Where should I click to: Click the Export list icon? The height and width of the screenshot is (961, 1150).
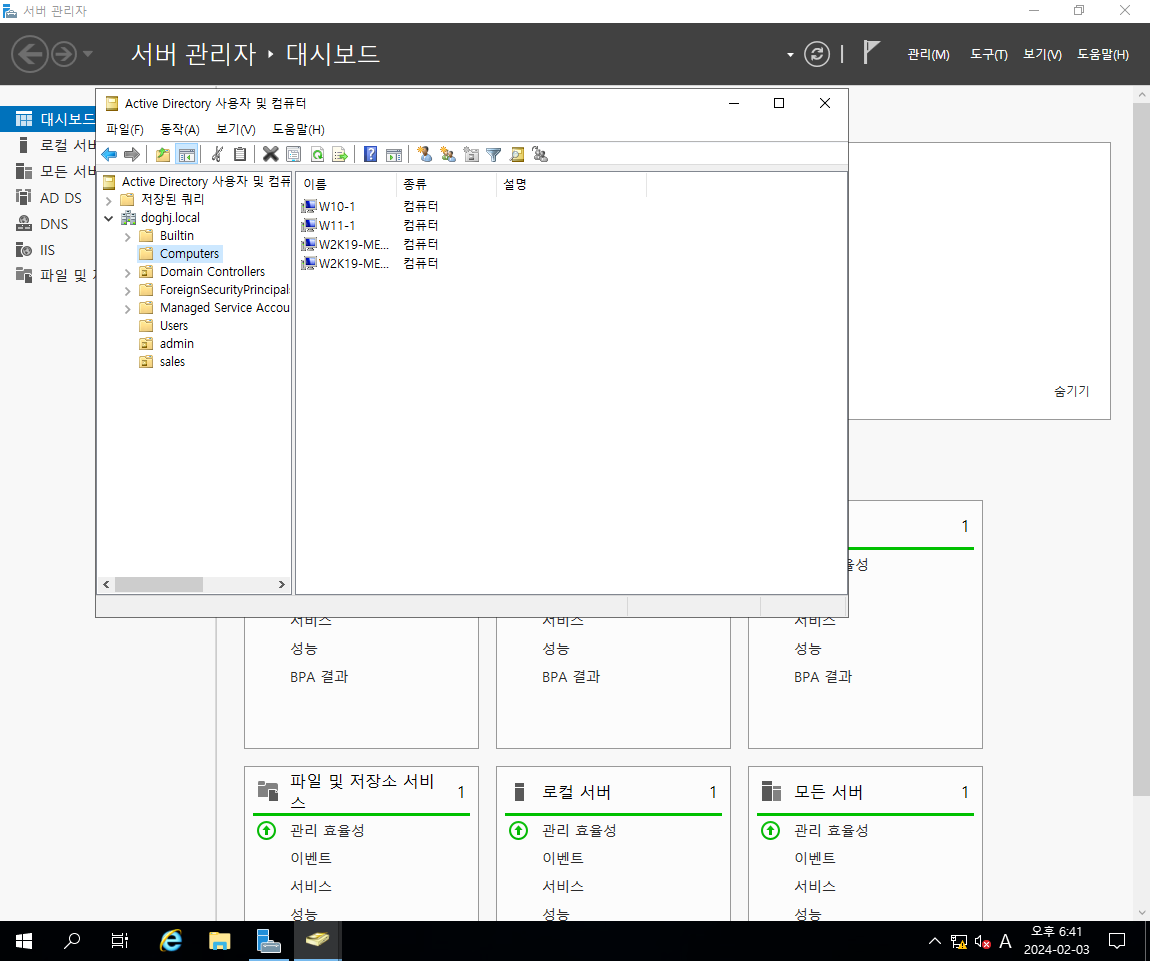[x=340, y=154]
